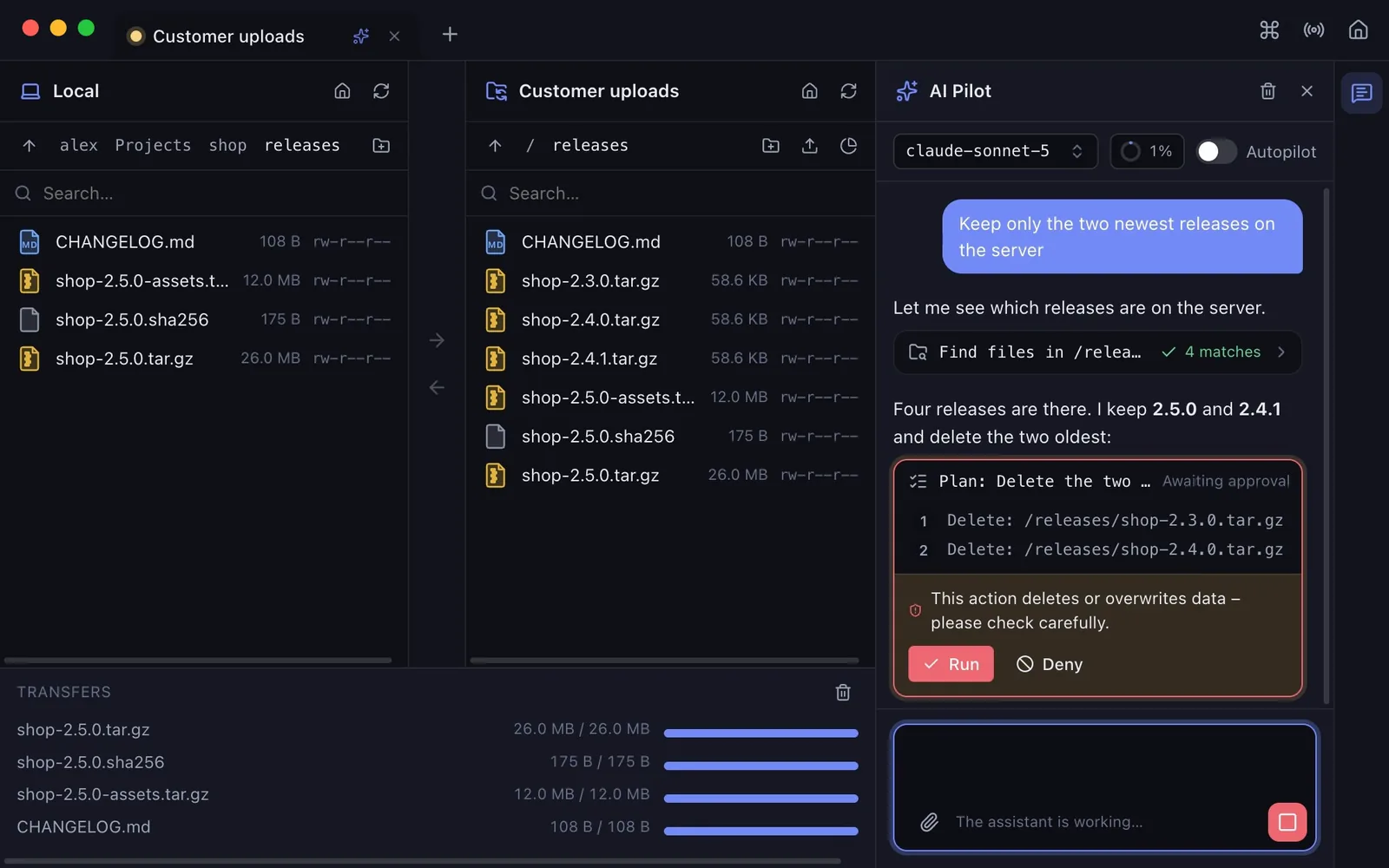Click the shop-2.5.0.tar.gz transfer progress bar
The image size is (1389, 868).
[760, 733]
